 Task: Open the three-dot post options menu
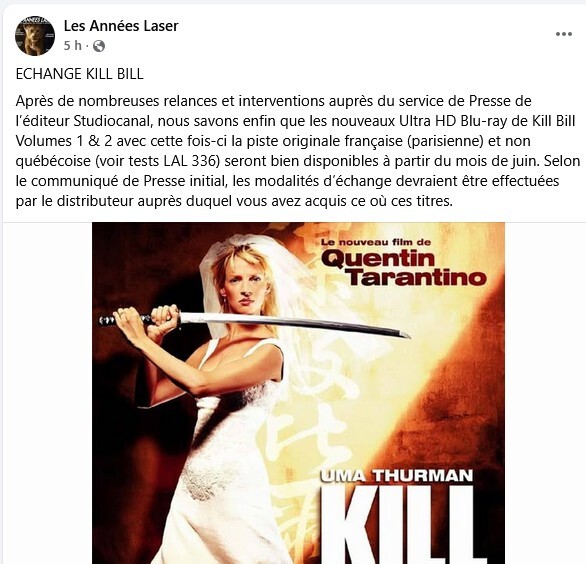click(x=564, y=34)
